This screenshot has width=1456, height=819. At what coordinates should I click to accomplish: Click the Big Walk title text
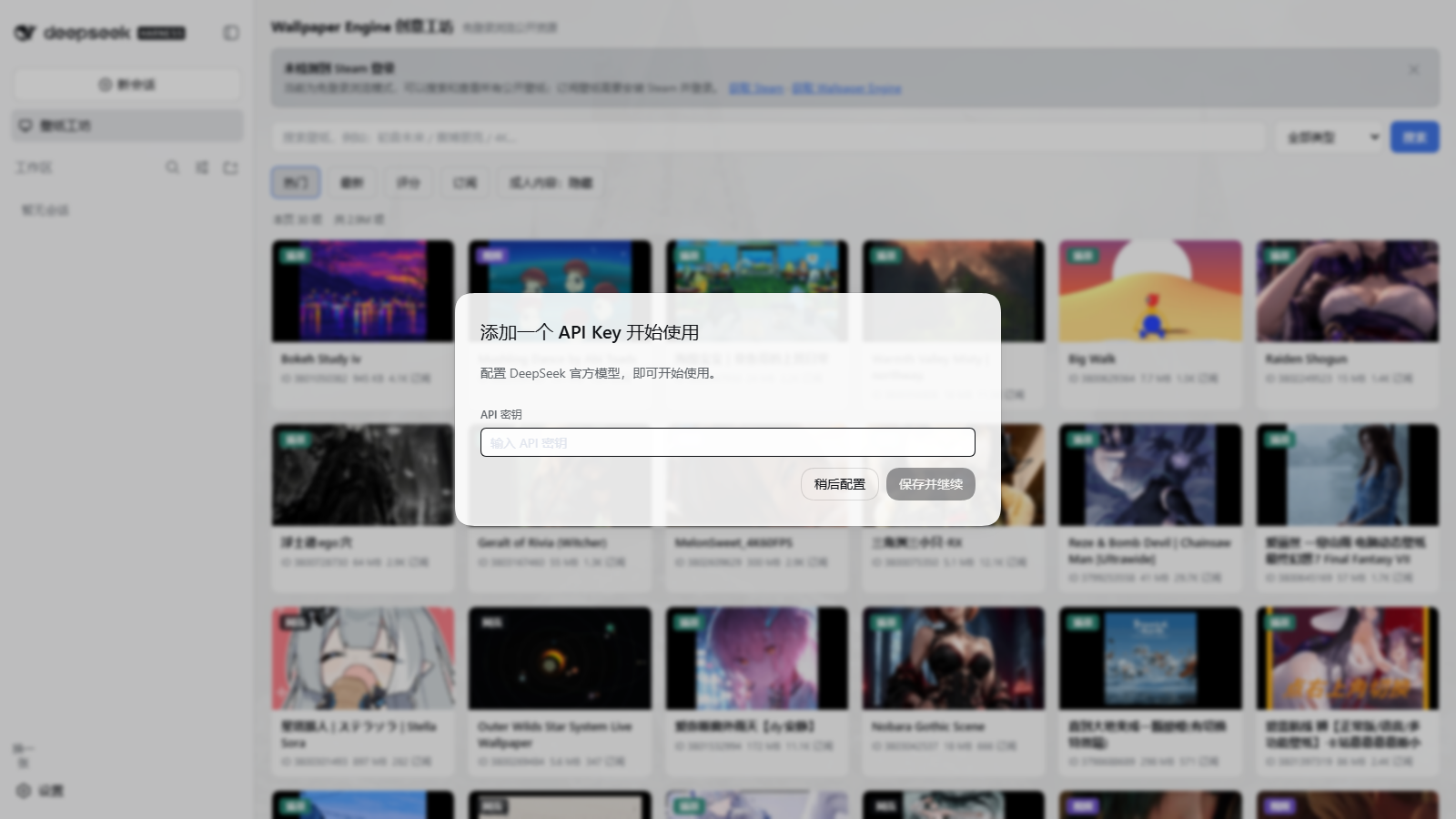pyautogui.click(x=1092, y=359)
